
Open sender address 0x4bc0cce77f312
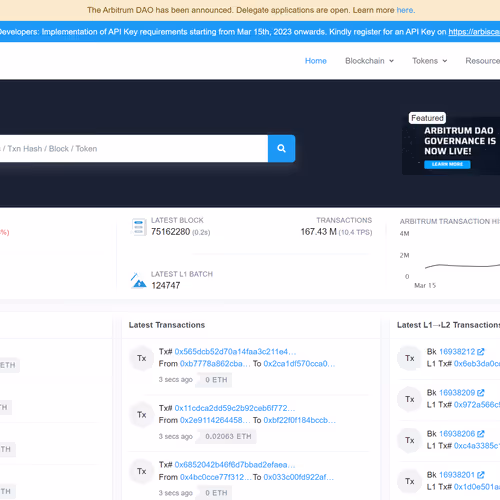pos(216,477)
